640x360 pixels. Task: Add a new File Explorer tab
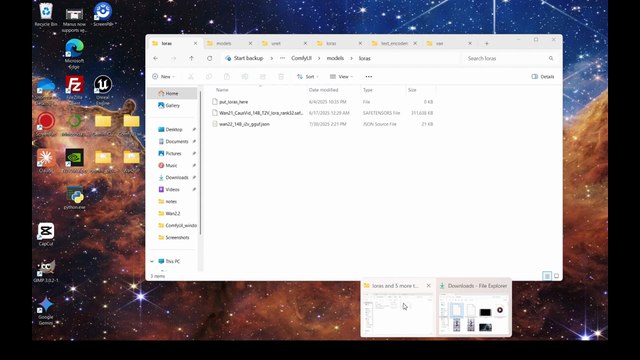487,43
